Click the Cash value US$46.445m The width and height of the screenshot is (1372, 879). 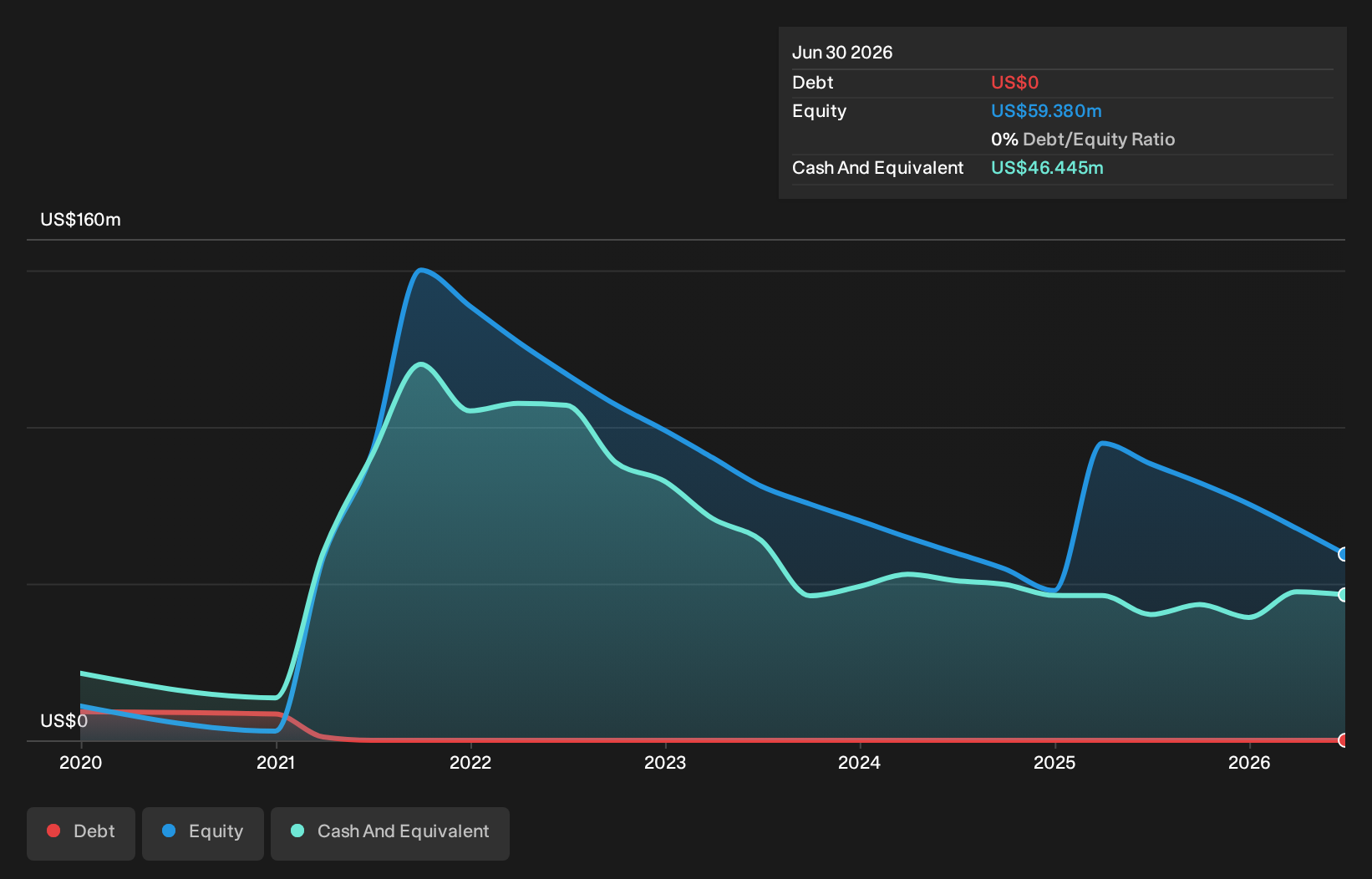coord(1047,168)
